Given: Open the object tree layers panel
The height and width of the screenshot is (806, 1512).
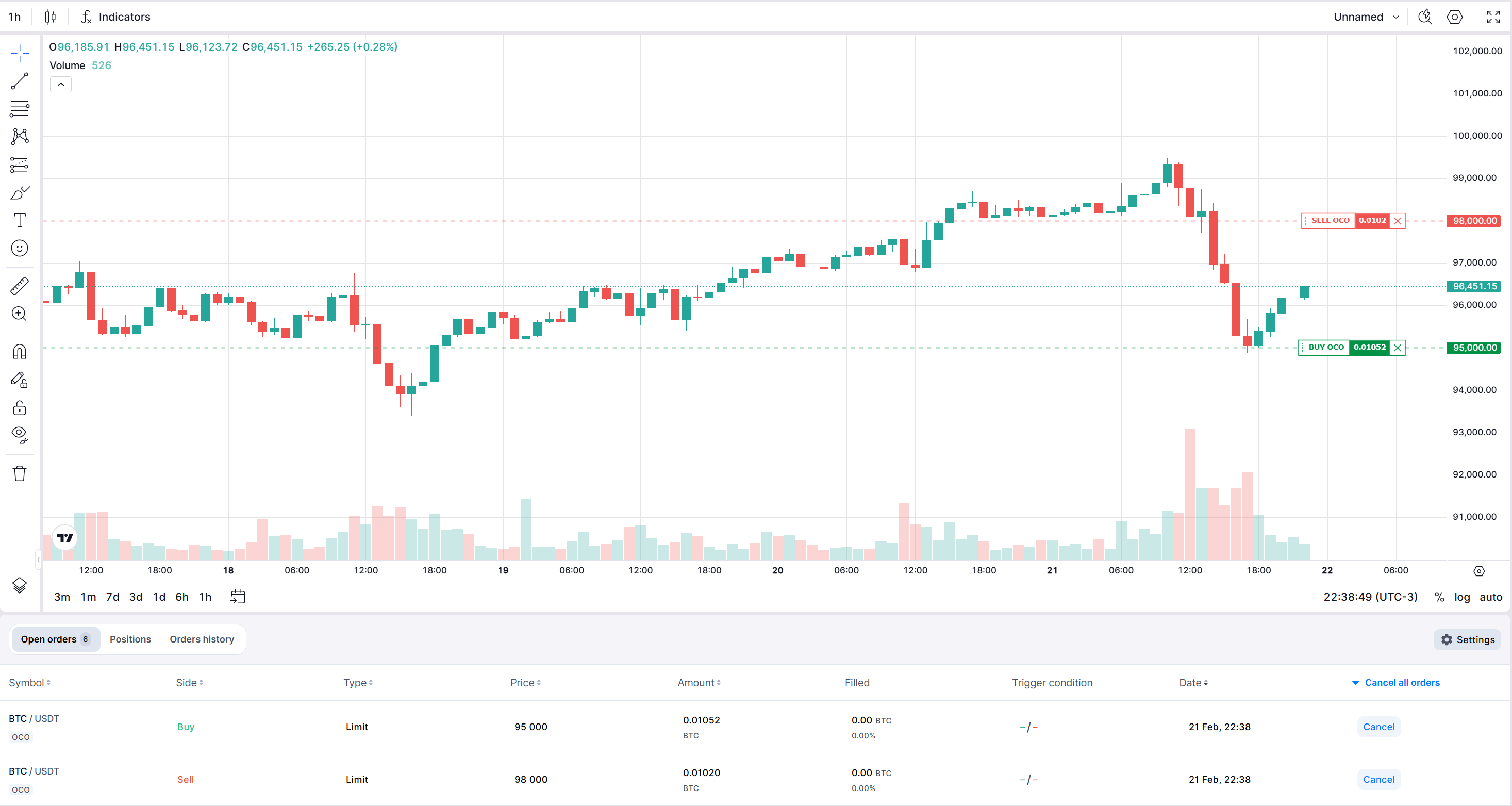Looking at the screenshot, I should pyautogui.click(x=20, y=585).
